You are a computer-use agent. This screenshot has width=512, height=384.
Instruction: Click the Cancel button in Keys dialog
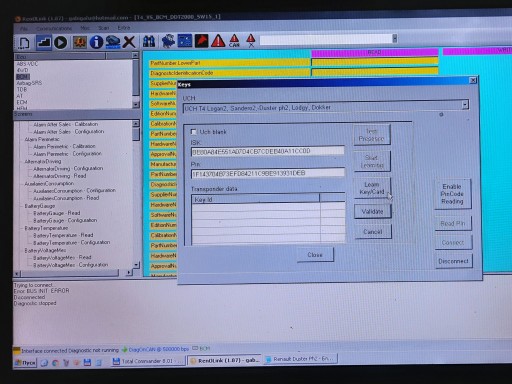pyautogui.click(x=373, y=232)
